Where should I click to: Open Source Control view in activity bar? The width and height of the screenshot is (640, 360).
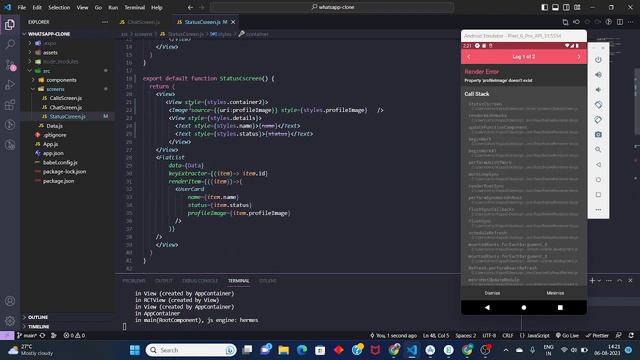(x=10, y=64)
